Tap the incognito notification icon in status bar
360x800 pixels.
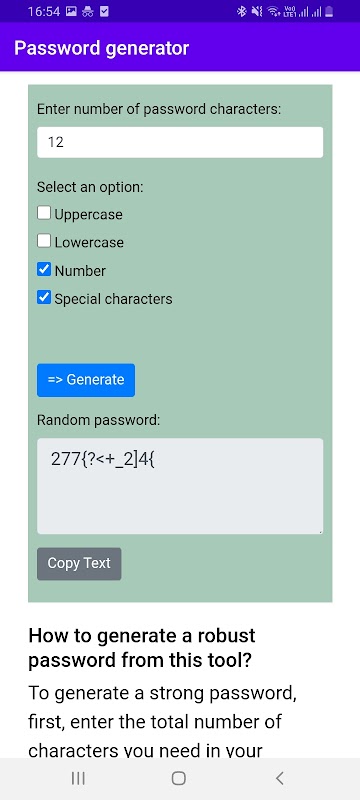pyautogui.click(x=88, y=11)
